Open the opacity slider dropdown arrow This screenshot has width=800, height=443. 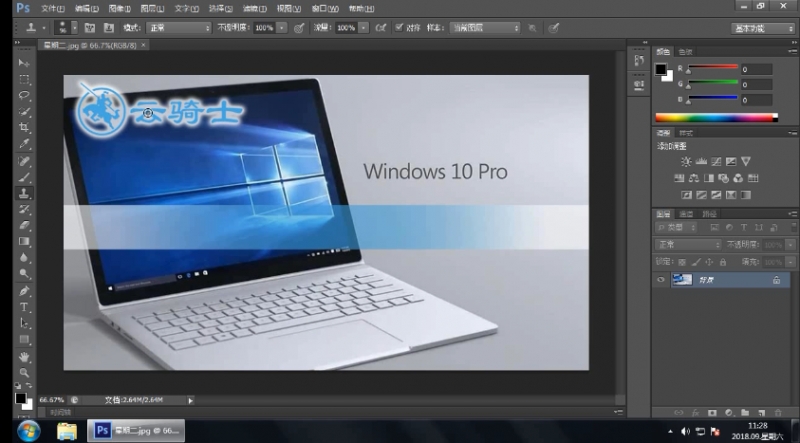[x=282, y=28]
